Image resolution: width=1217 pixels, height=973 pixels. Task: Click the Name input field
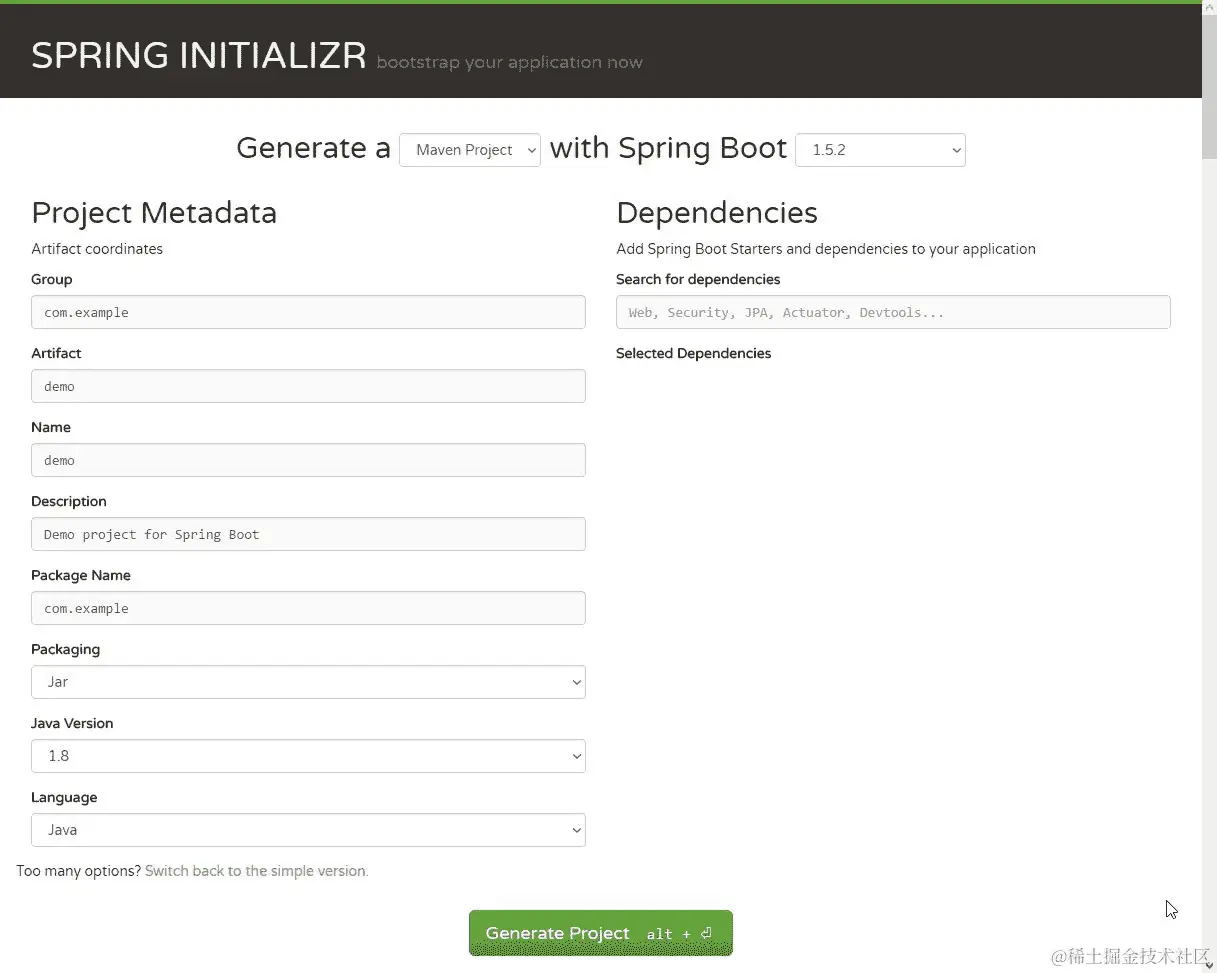[x=308, y=460]
